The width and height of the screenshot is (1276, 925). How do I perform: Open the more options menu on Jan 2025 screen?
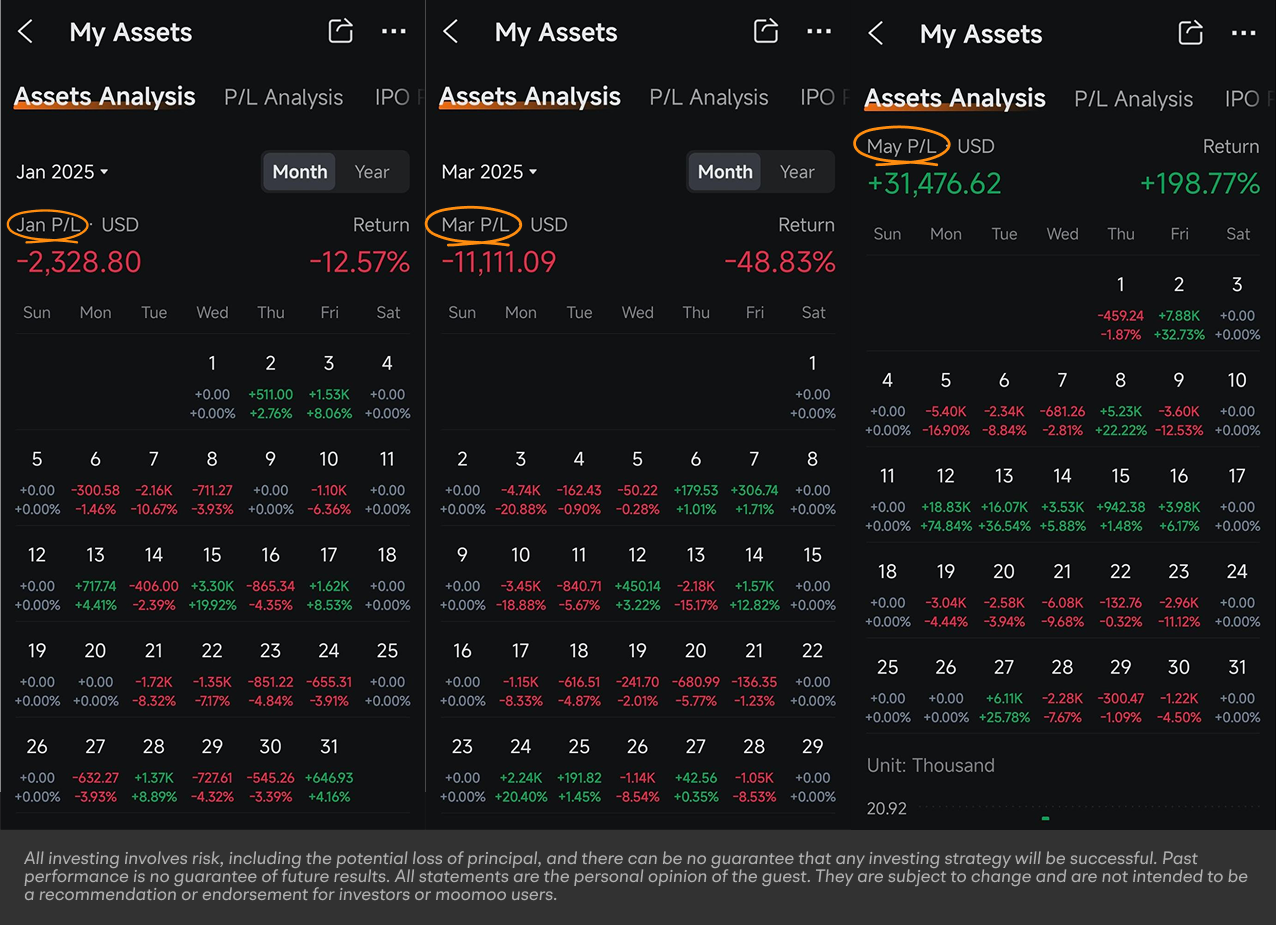[x=394, y=32]
